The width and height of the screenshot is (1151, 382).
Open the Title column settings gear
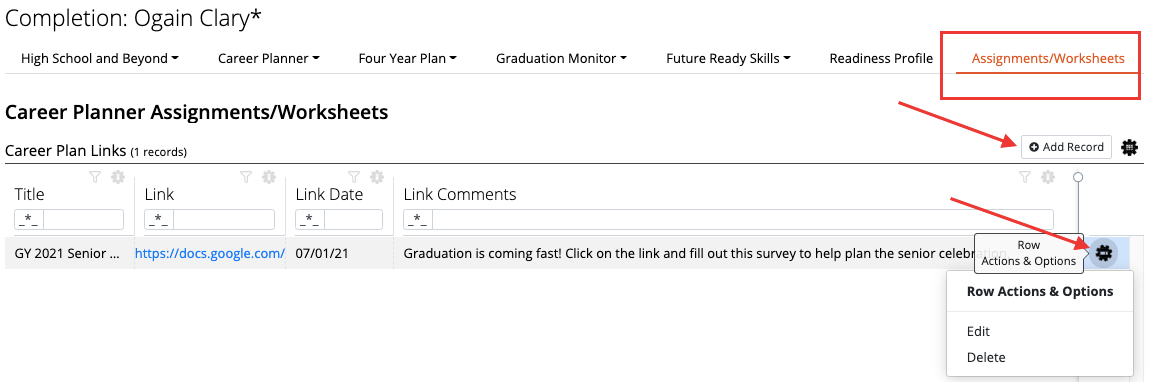(x=117, y=177)
